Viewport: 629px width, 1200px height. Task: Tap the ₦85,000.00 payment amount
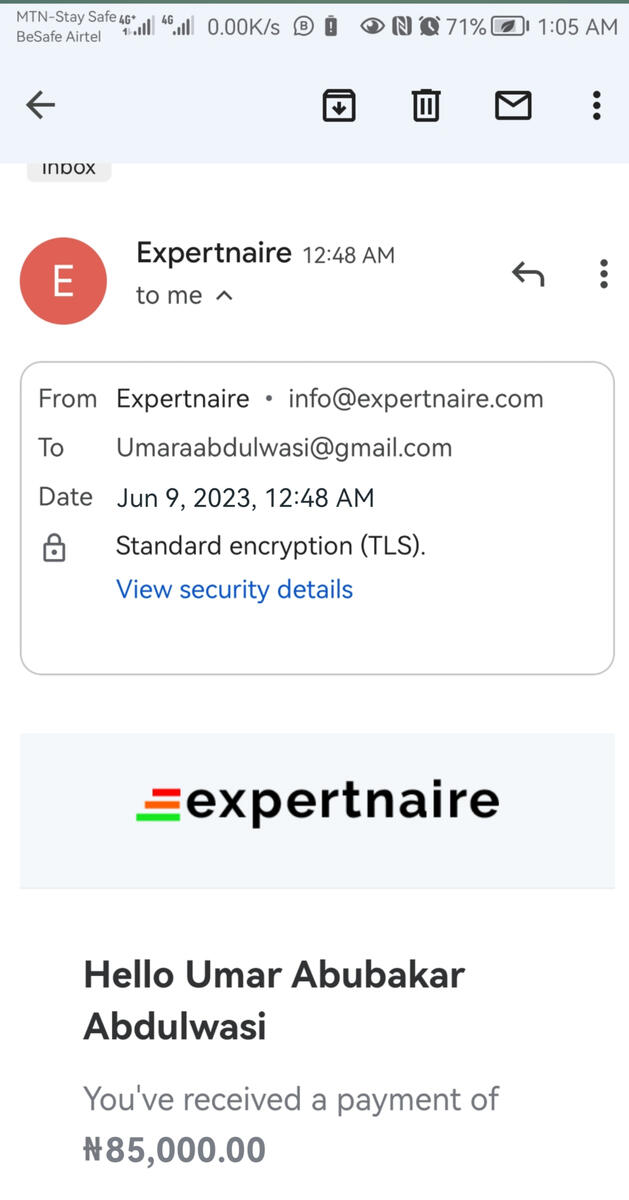point(174,1150)
